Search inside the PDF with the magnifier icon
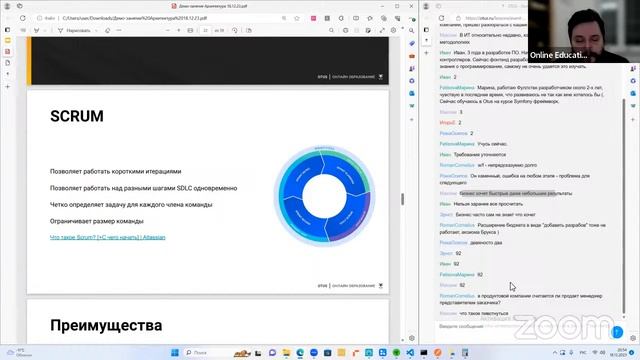Screen dimensions: 640x360 (331, 31)
